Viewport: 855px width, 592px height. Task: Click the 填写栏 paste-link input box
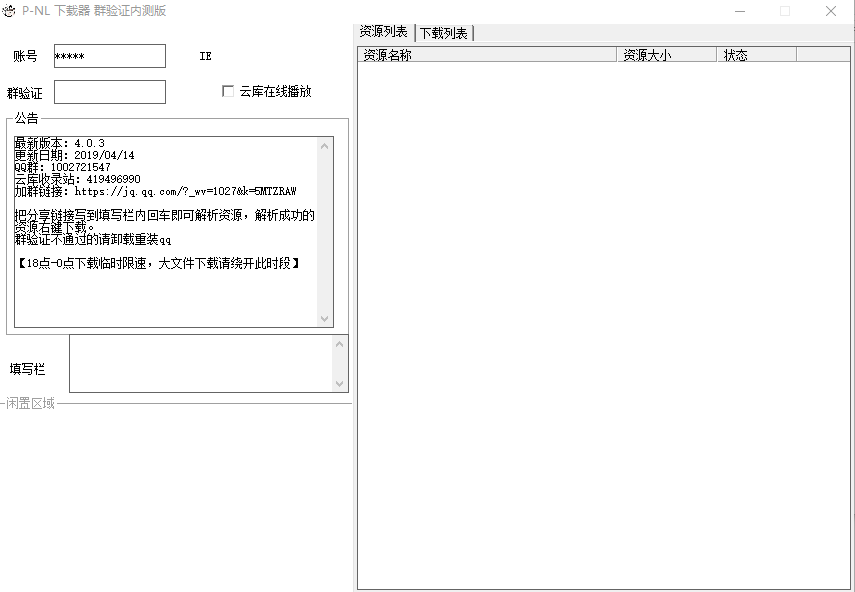coord(200,364)
